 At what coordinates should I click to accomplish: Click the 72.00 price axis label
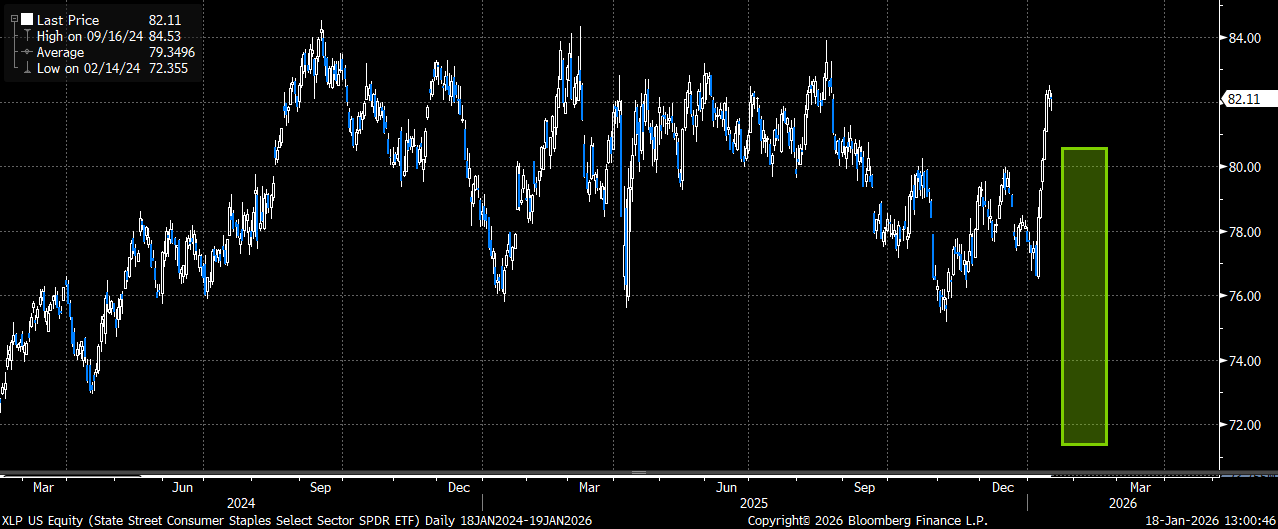[1244, 425]
